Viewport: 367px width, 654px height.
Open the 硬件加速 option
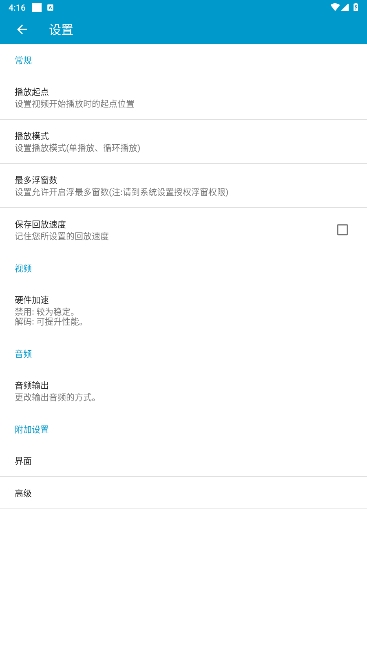[x=184, y=310]
